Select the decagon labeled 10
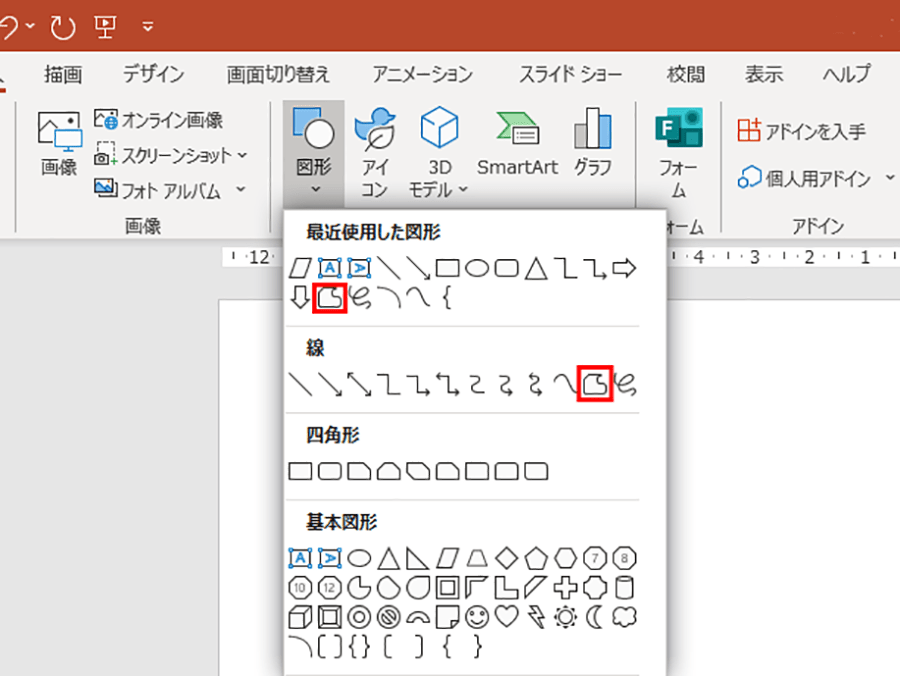Image resolution: width=900 pixels, height=676 pixels. tap(300, 588)
